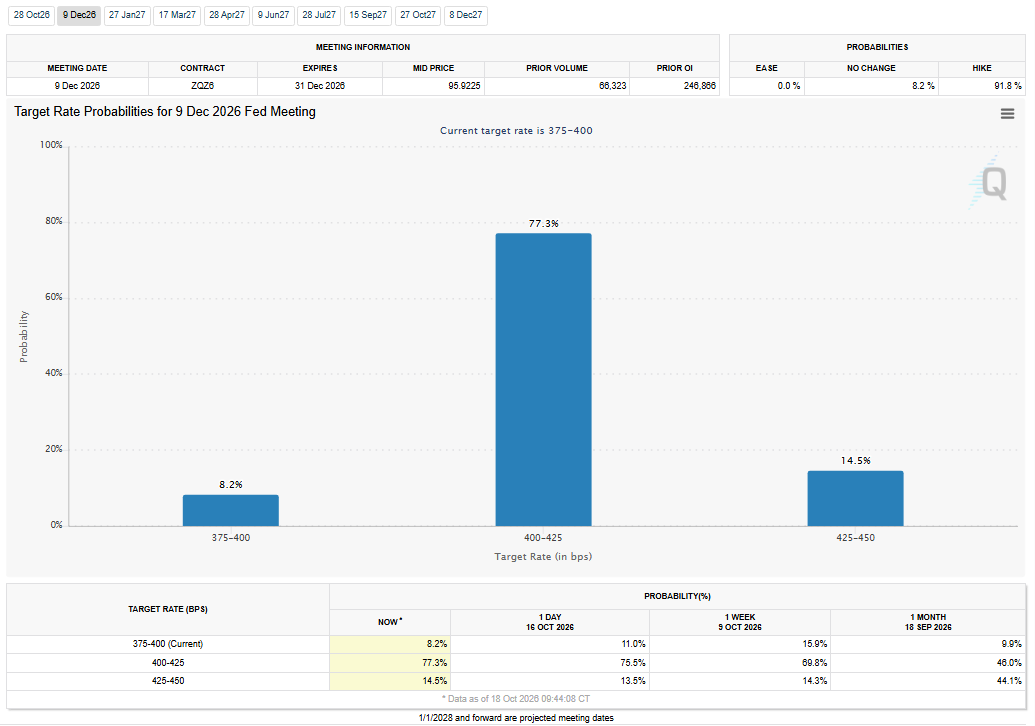Open the 27 Jan27 meeting tab
This screenshot has height=726, width=1035.
click(x=127, y=15)
